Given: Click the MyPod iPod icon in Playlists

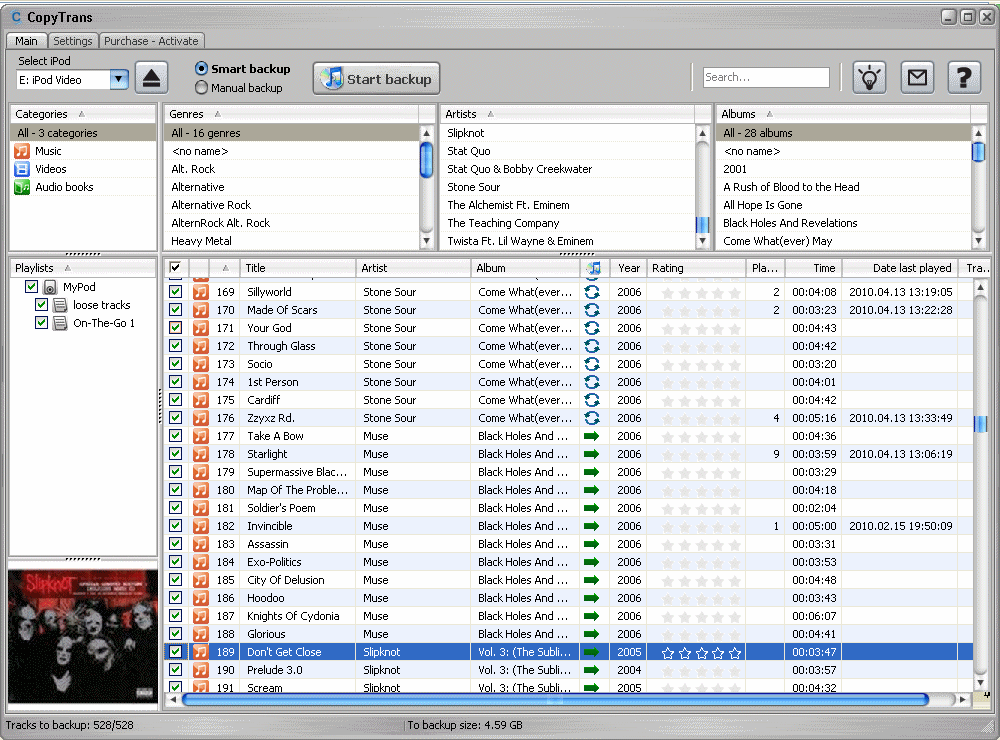Looking at the screenshot, I should [x=50, y=287].
